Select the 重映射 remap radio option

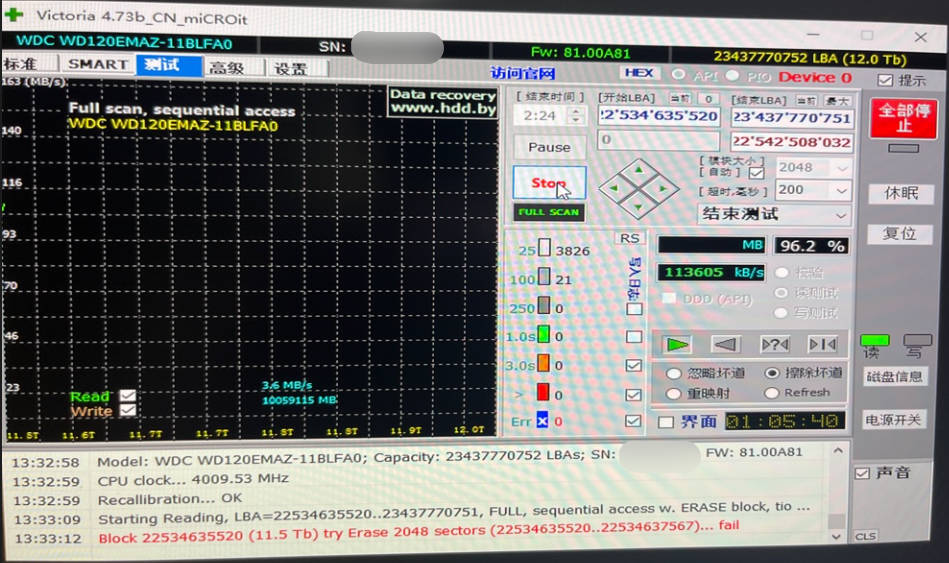[673, 393]
